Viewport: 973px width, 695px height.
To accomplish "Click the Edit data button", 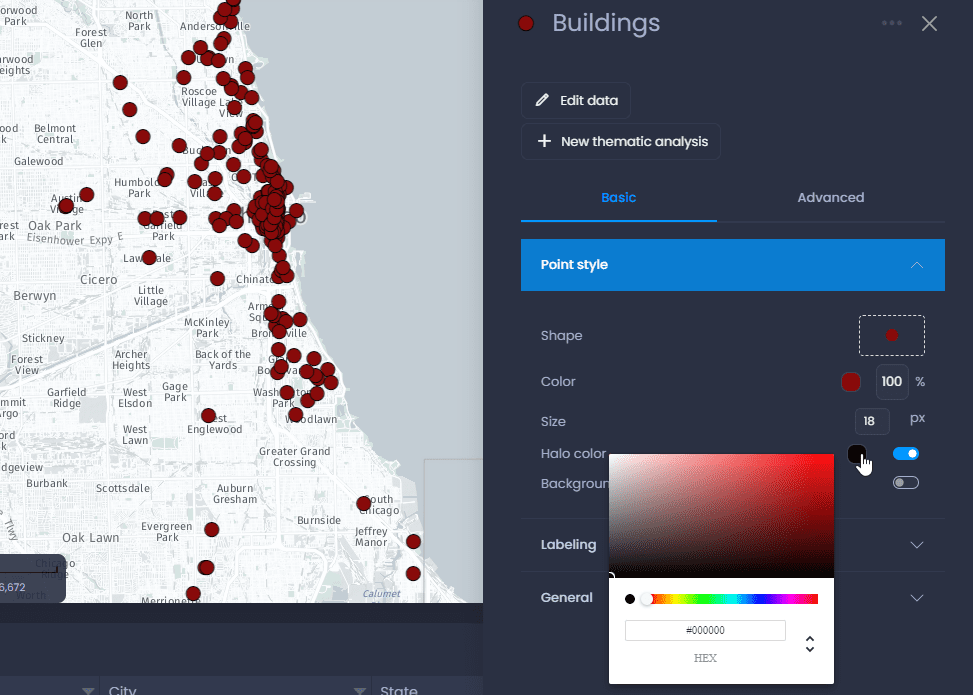I will pos(576,101).
